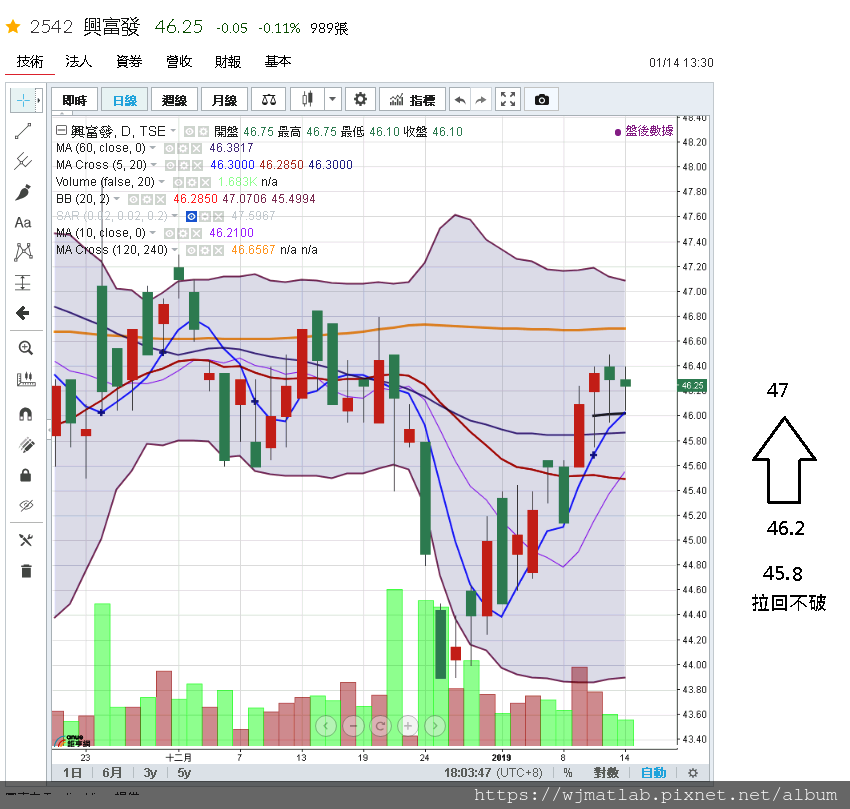Image resolution: width=850 pixels, height=809 pixels.
Task: Set the range to 5y
Action: tap(184, 773)
